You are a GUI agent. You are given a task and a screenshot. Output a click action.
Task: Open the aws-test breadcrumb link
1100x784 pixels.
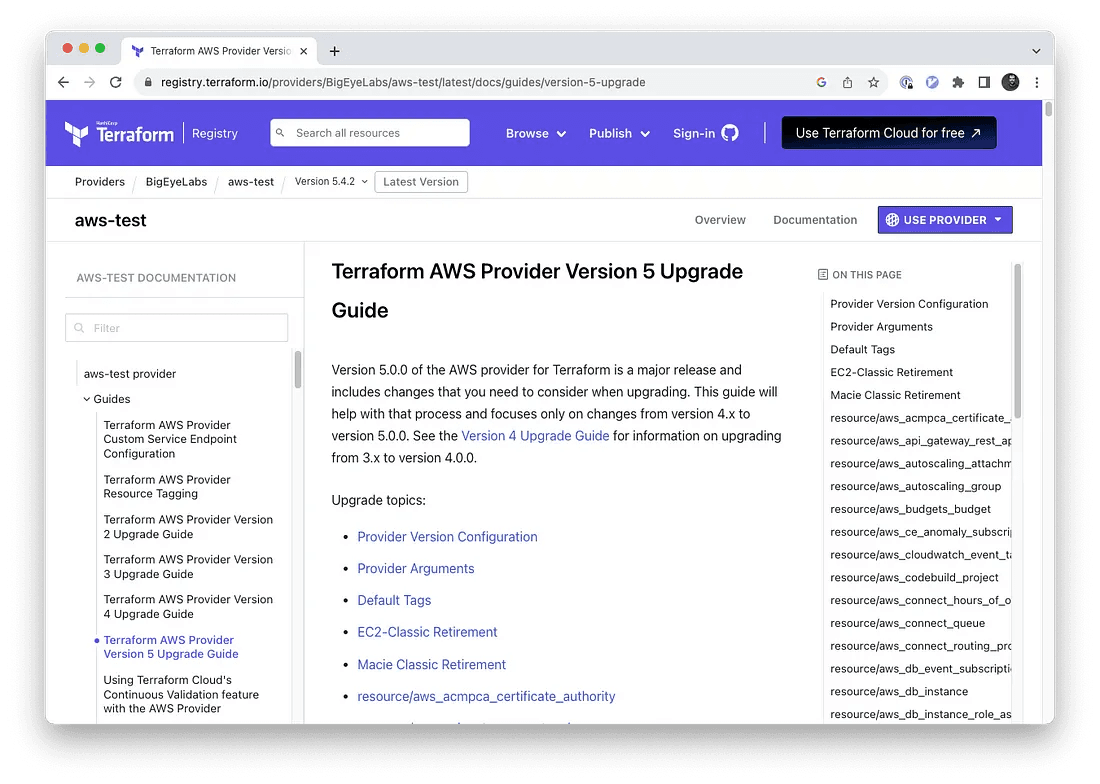point(250,182)
